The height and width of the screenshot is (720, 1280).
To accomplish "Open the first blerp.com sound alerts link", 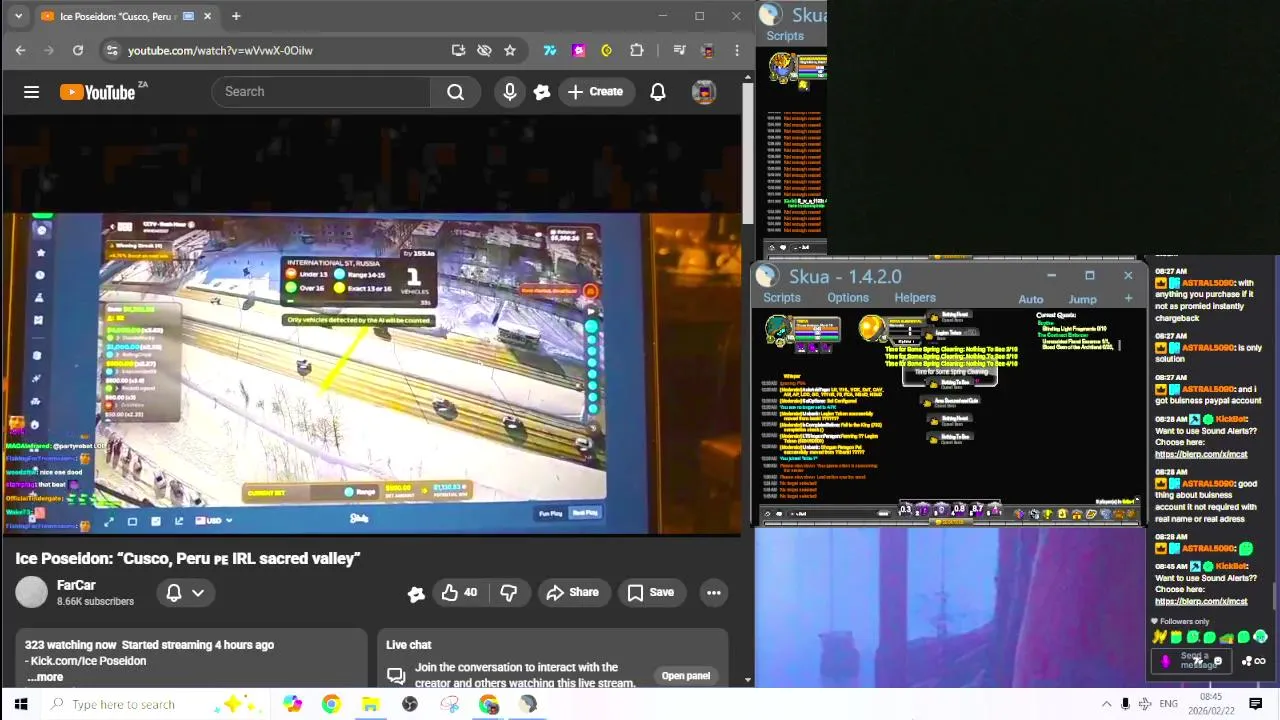I will point(1201,454).
